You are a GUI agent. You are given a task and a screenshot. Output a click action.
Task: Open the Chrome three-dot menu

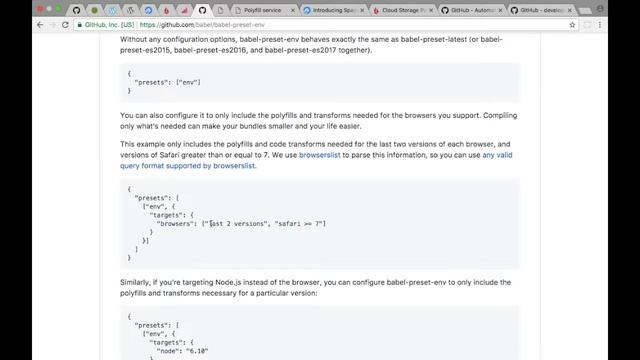point(600,25)
